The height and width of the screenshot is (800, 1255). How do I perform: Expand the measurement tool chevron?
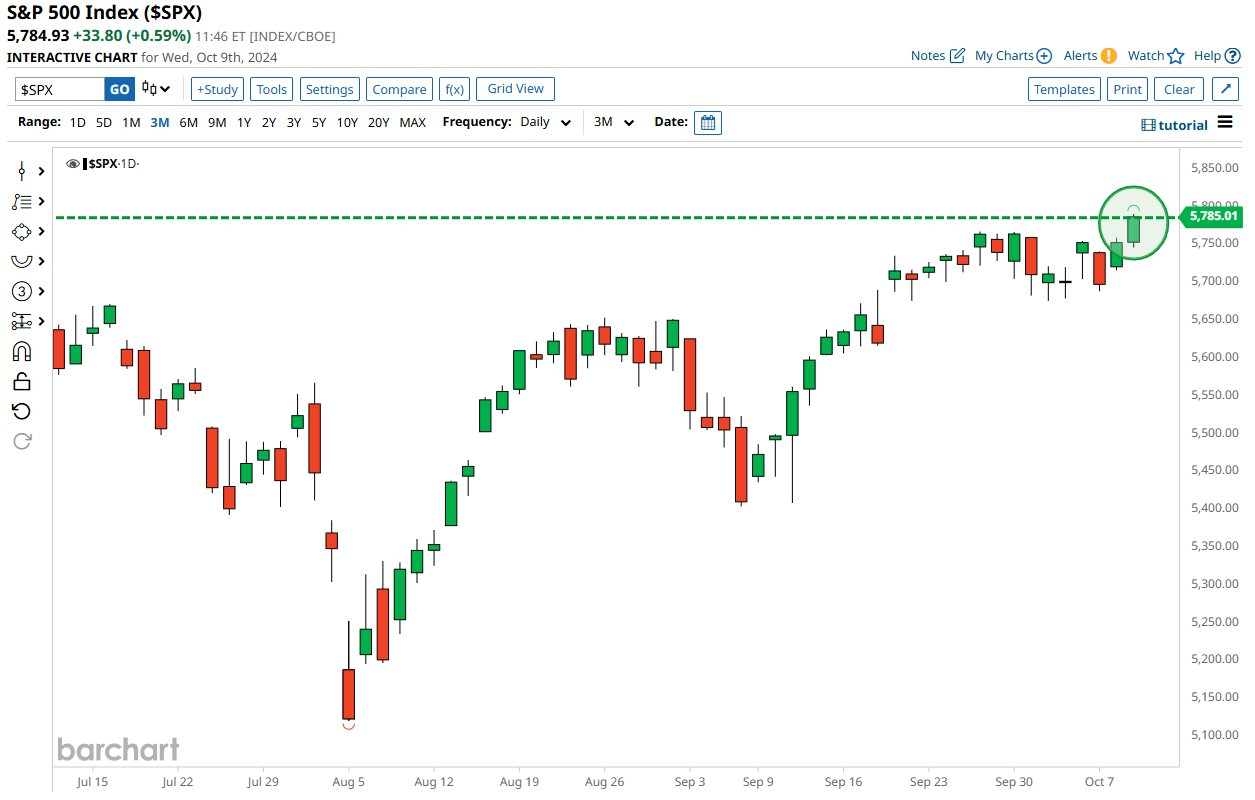pyautogui.click(x=42, y=321)
